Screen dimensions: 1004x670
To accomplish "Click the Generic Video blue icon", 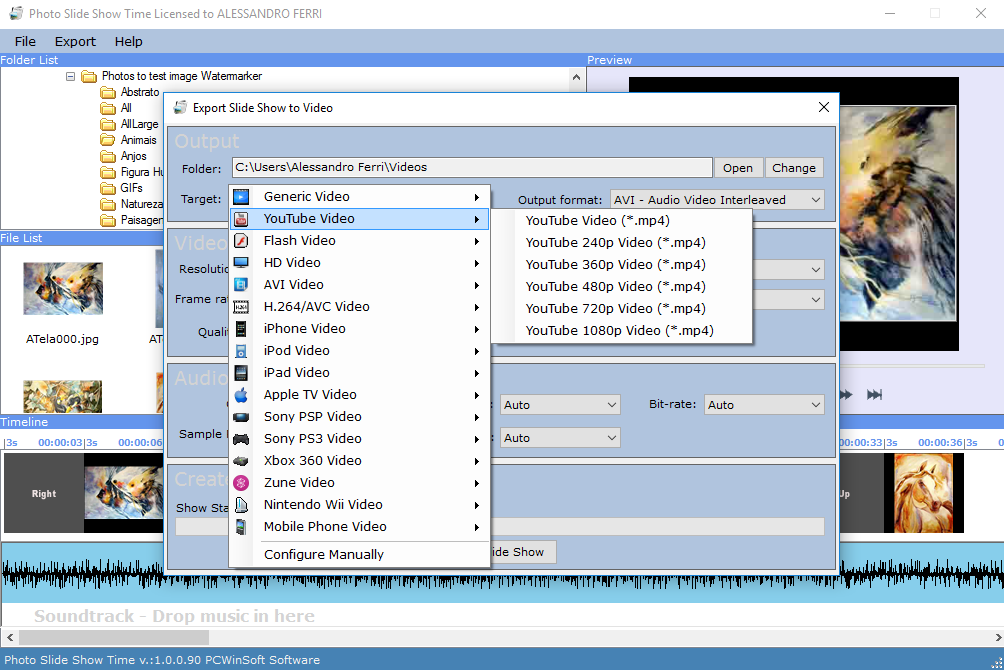I will (241, 197).
